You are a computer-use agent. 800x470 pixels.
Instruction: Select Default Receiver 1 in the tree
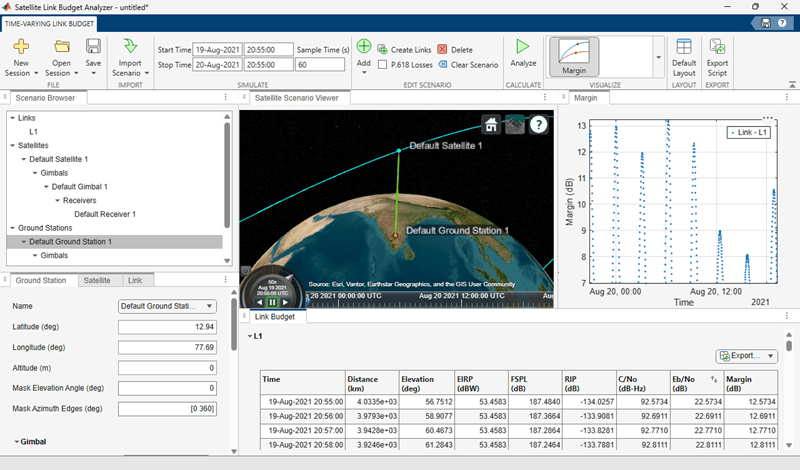coord(105,214)
